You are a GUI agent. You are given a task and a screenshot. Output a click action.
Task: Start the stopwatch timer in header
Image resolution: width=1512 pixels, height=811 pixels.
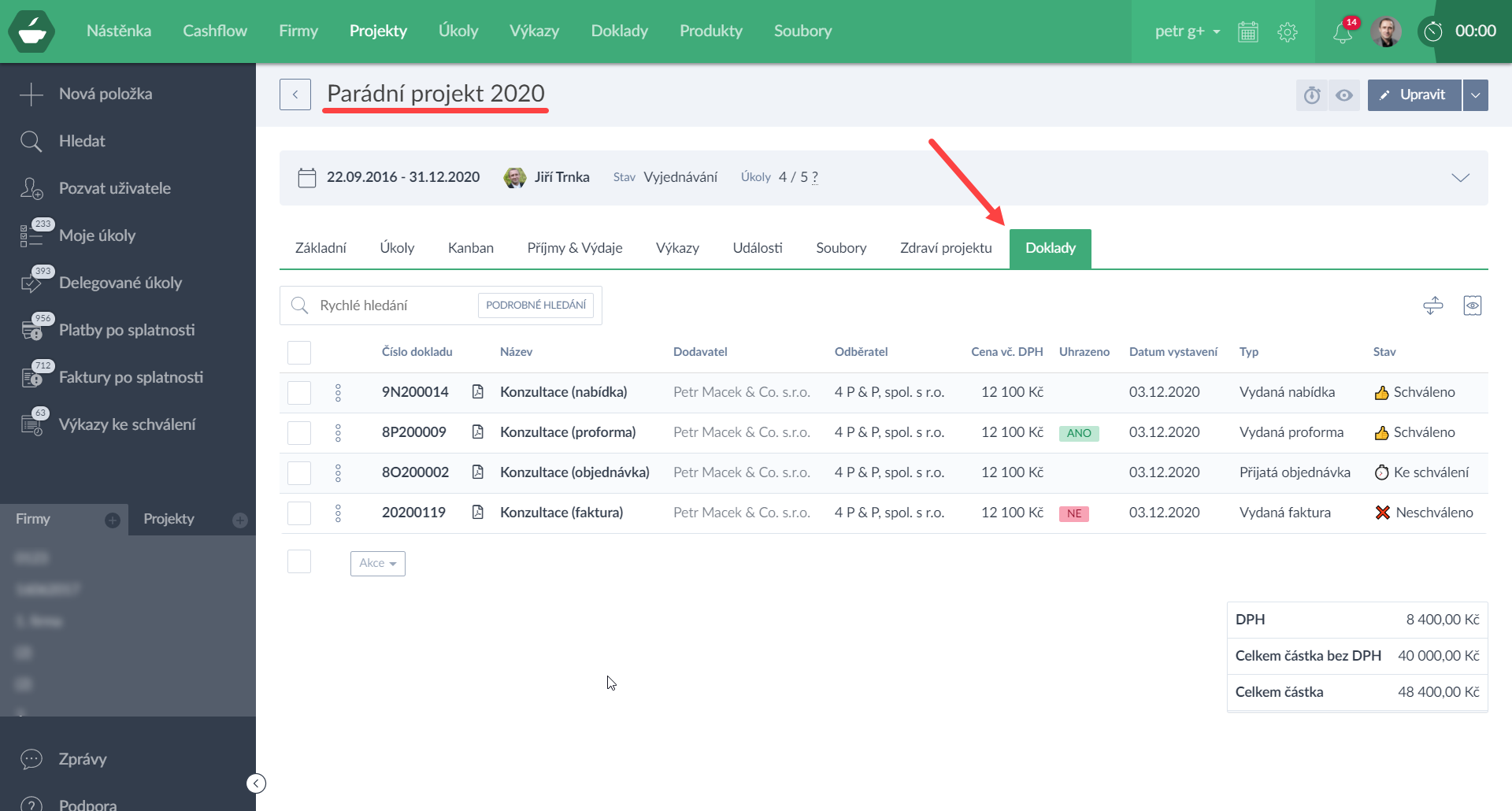coord(1433,31)
